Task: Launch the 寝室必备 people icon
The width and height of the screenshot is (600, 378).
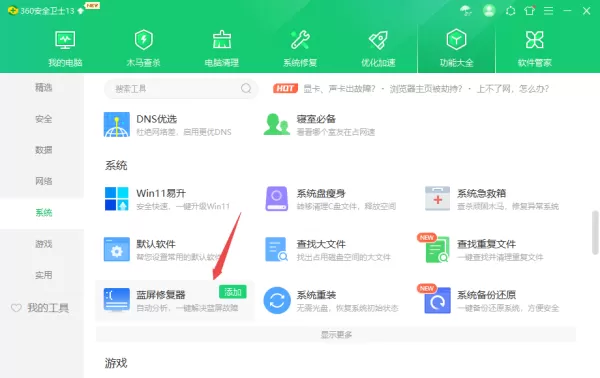Action: (x=277, y=124)
